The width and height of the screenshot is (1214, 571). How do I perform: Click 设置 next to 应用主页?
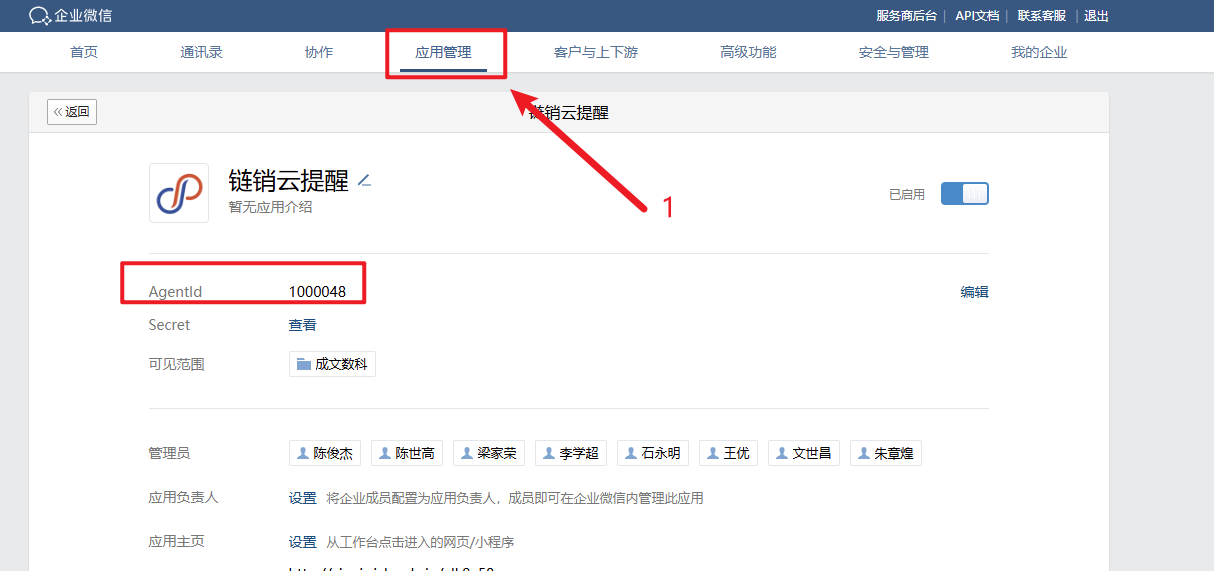point(303,542)
